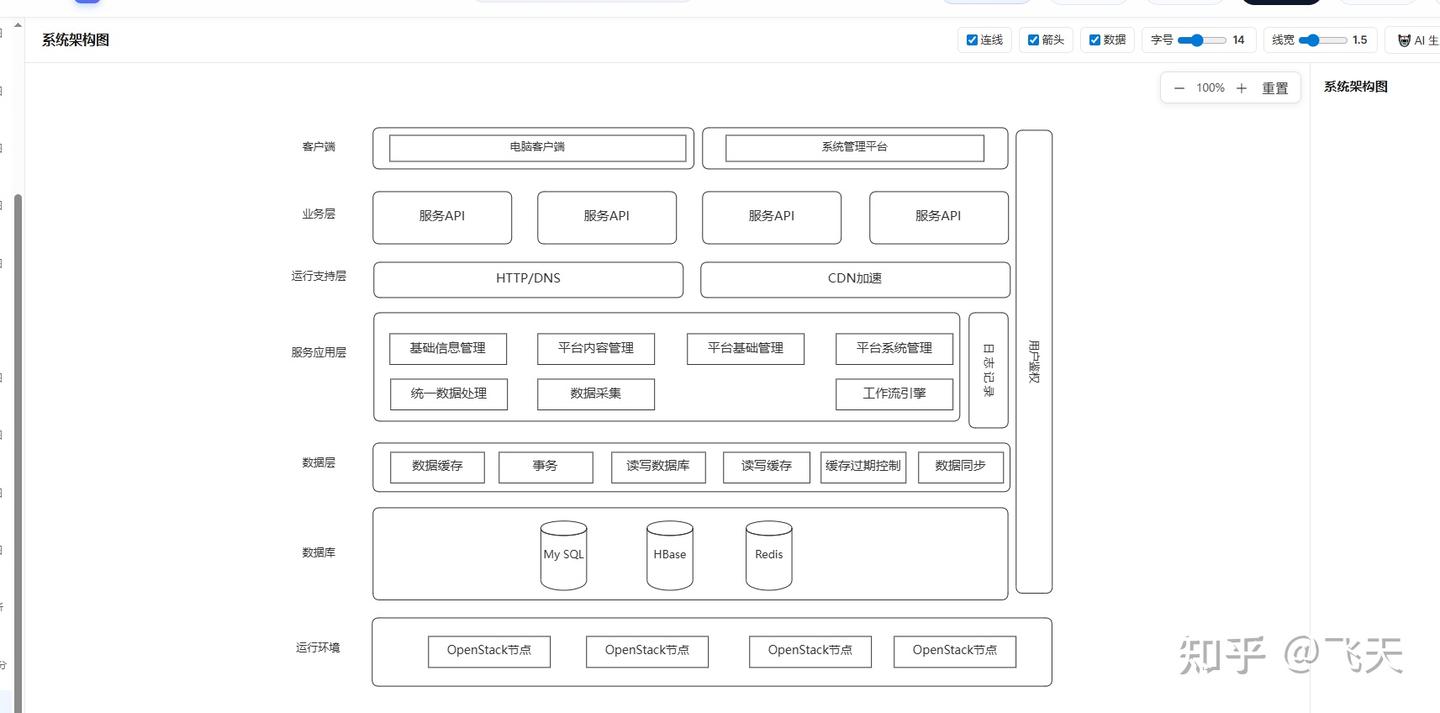Click the CDN加速 shape
This screenshot has height=713, width=1440.
(x=854, y=279)
